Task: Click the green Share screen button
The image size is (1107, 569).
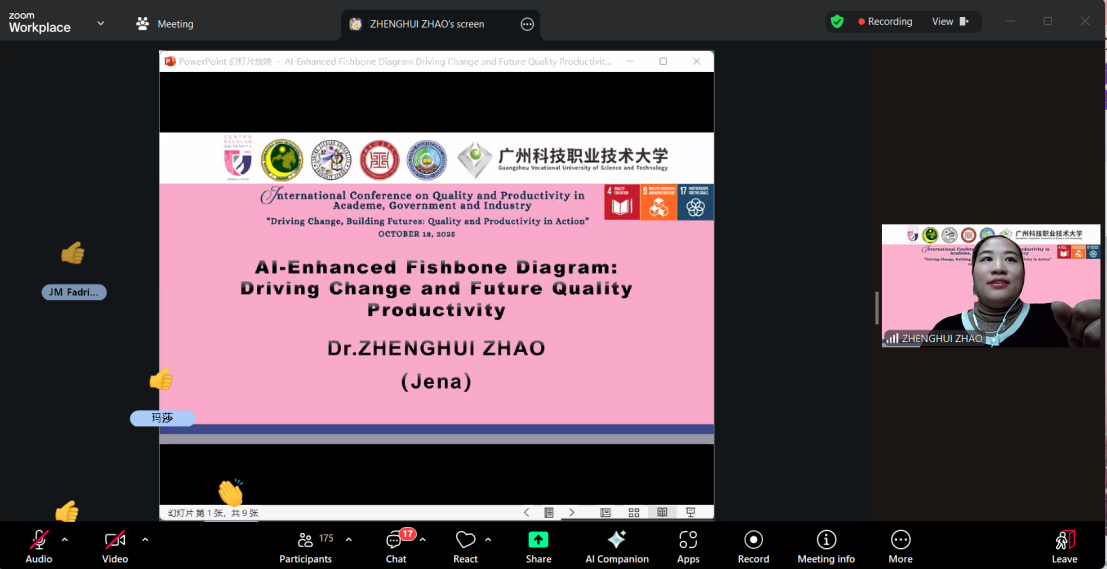Action: [538, 541]
